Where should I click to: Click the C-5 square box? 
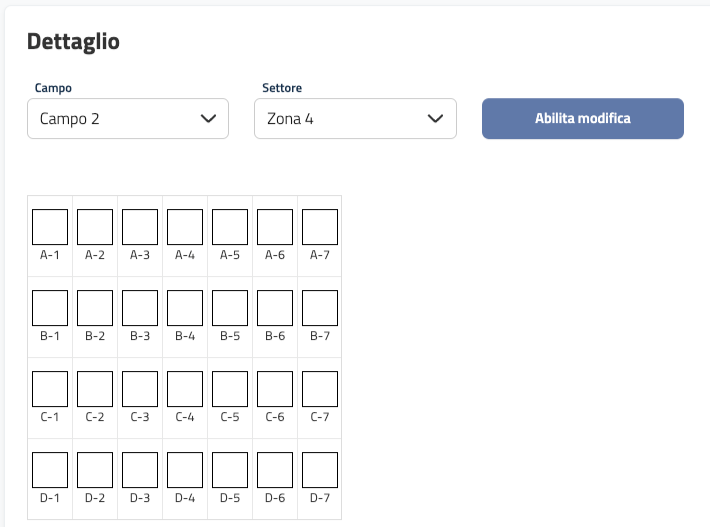pos(230,389)
